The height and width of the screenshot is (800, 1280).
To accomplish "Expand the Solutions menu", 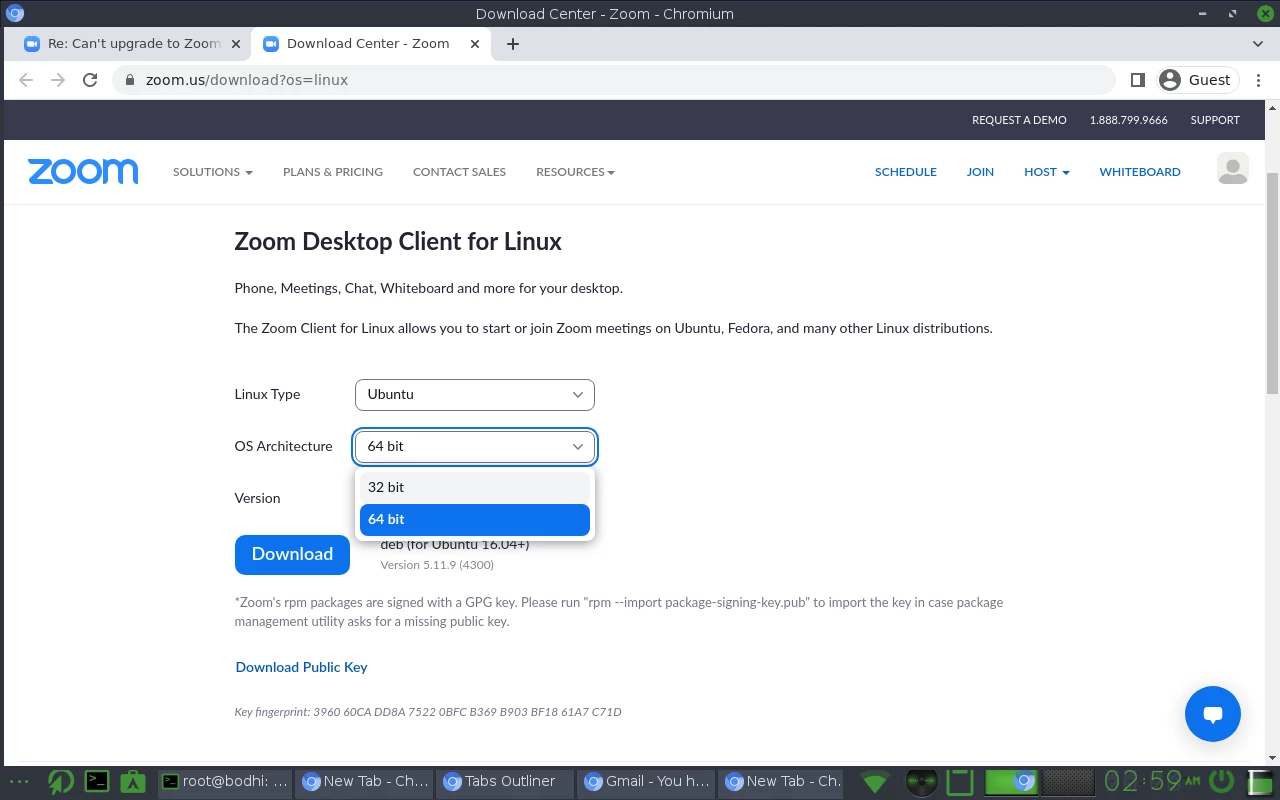I will coord(212,172).
